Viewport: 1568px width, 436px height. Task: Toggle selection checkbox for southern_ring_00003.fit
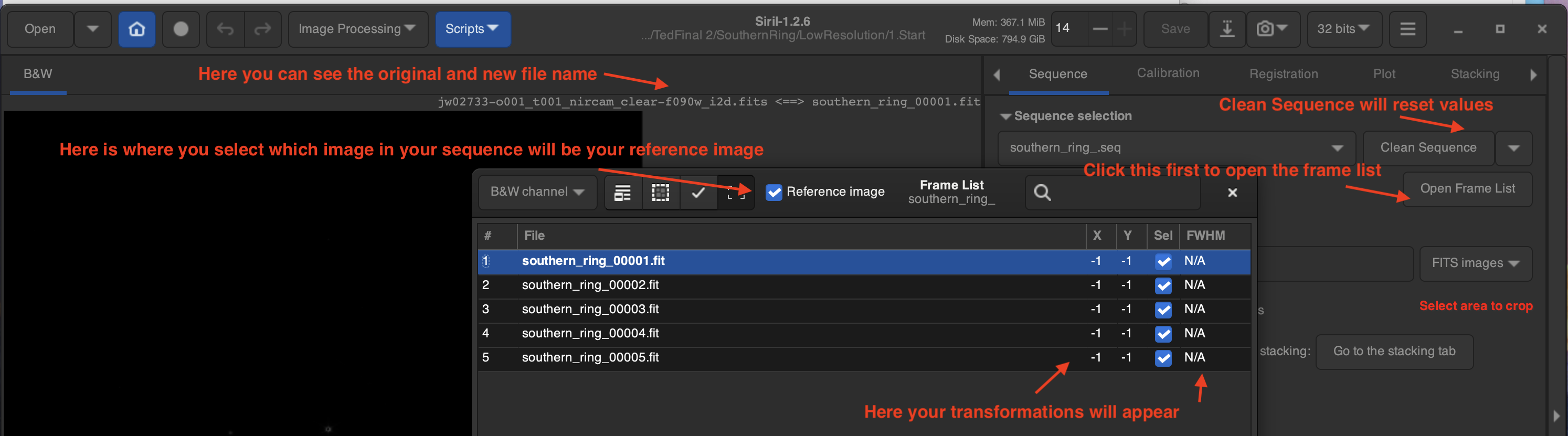coord(1163,310)
